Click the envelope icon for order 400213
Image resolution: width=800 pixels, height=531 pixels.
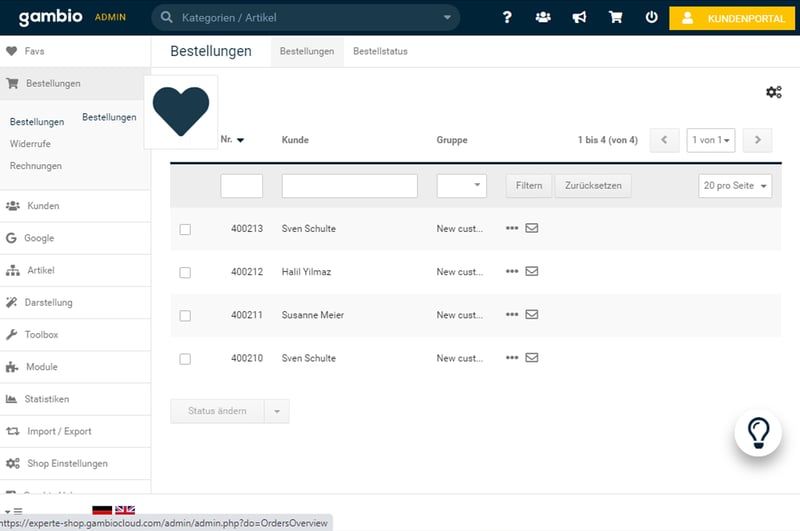click(532, 228)
